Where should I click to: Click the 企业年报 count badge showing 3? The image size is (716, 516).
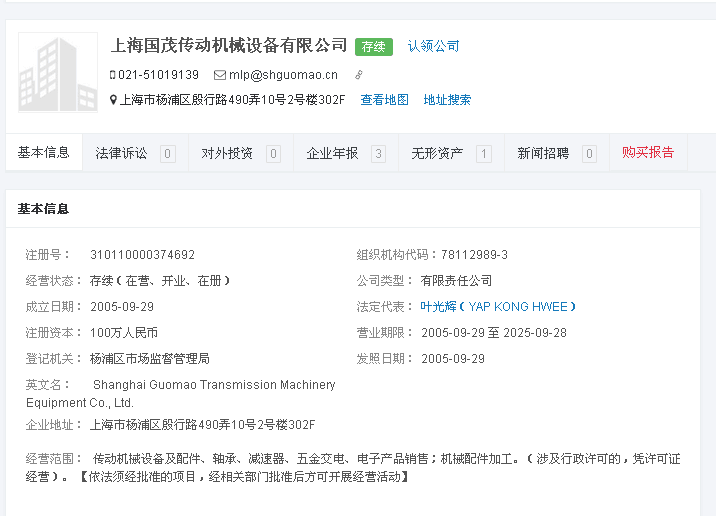click(x=378, y=154)
